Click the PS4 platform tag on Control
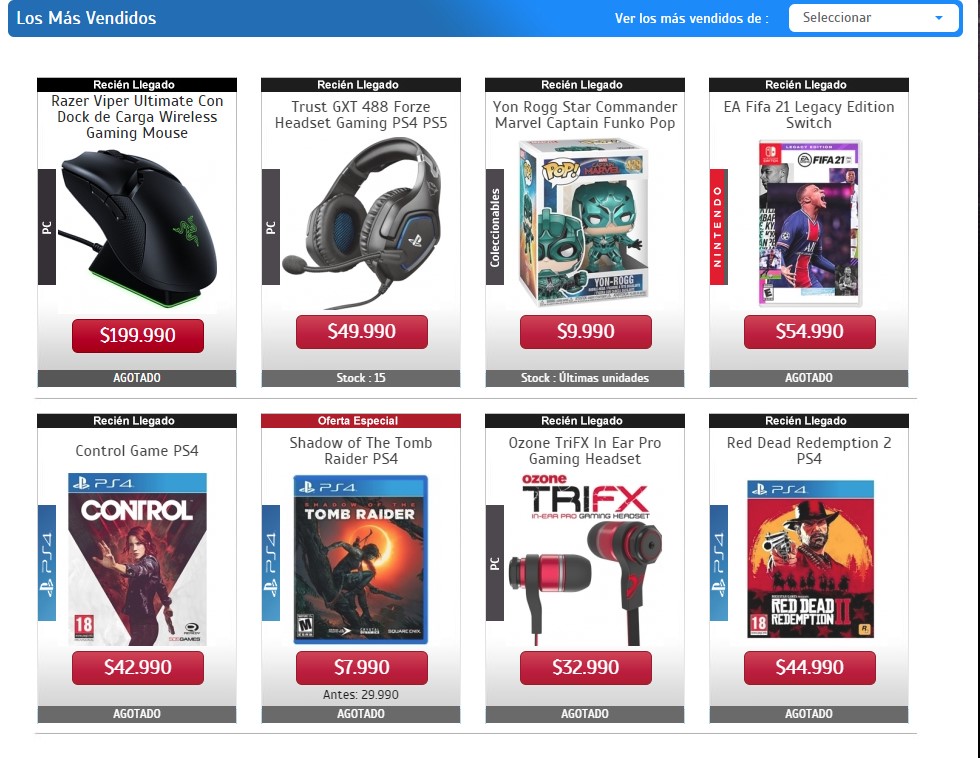Screen dimensions: 980x758 click(47, 562)
